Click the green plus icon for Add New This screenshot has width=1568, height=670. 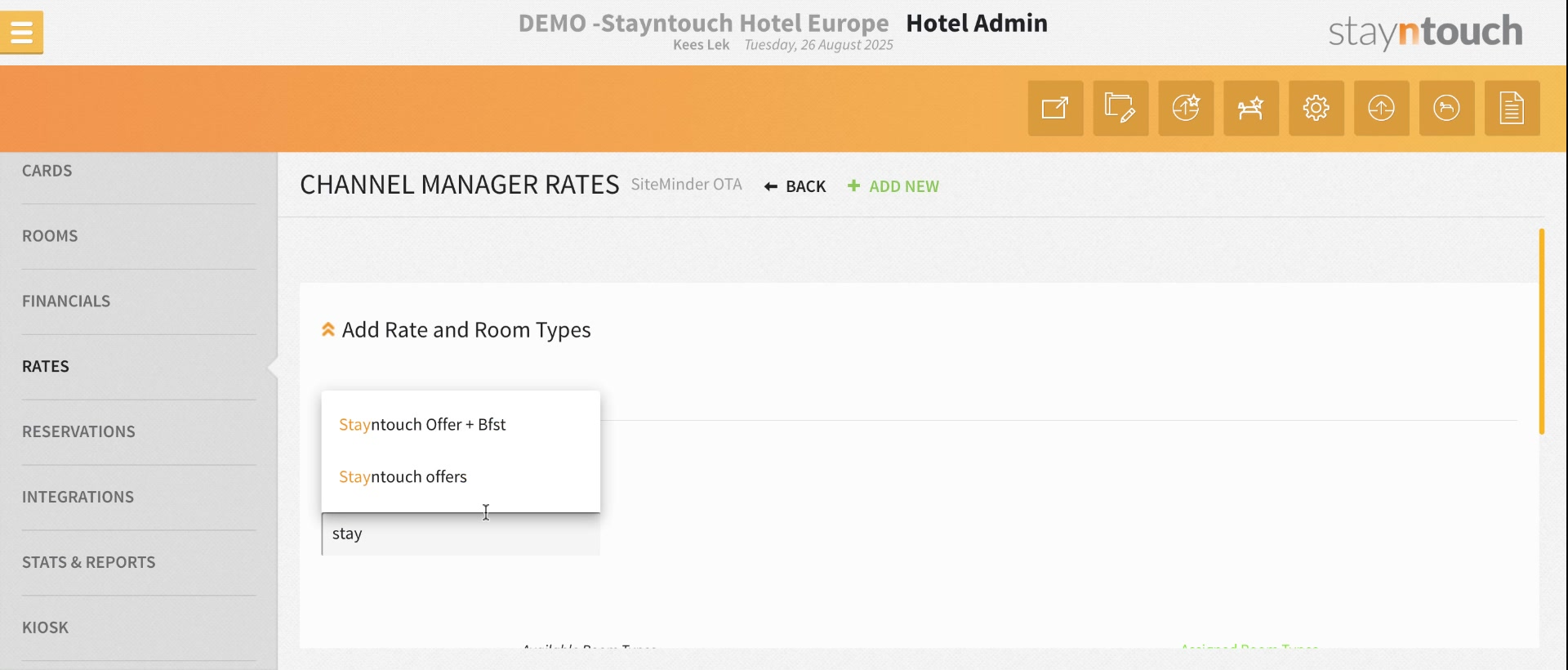pyautogui.click(x=854, y=186)
